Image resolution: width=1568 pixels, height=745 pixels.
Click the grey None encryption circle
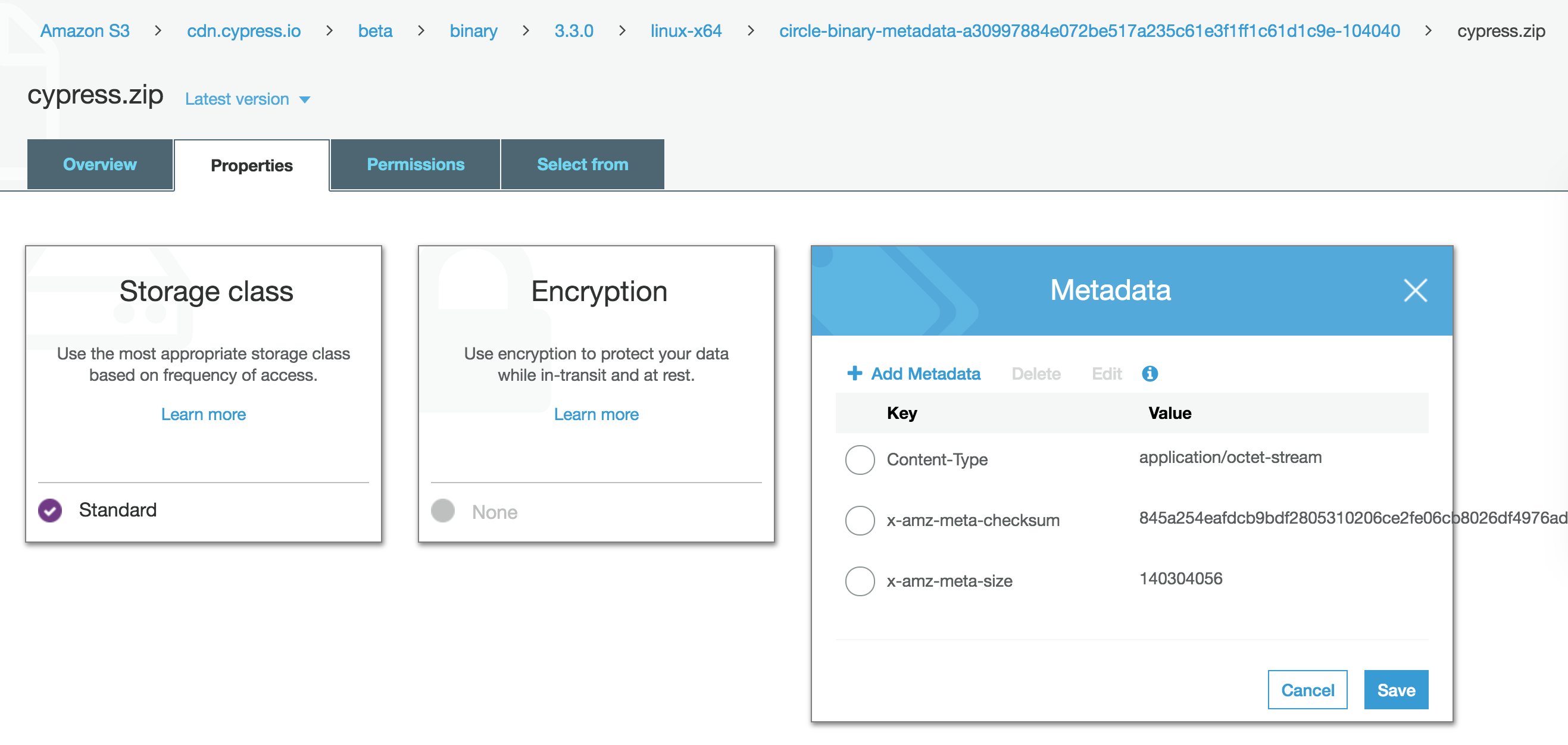click(442, 511)
